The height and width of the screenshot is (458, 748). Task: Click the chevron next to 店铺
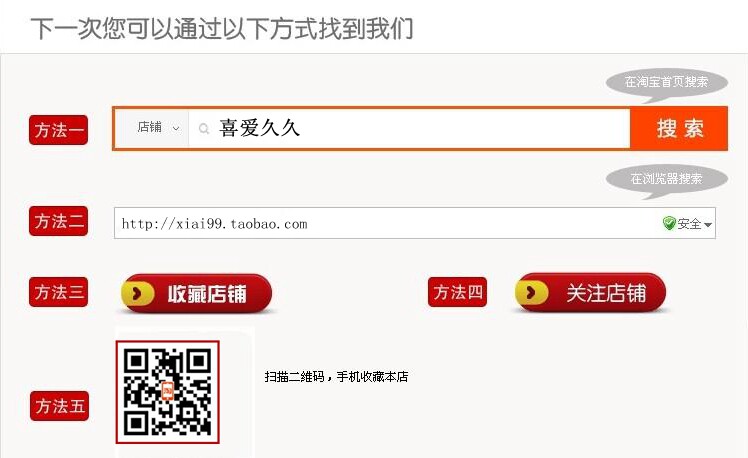tap(176, 128)
